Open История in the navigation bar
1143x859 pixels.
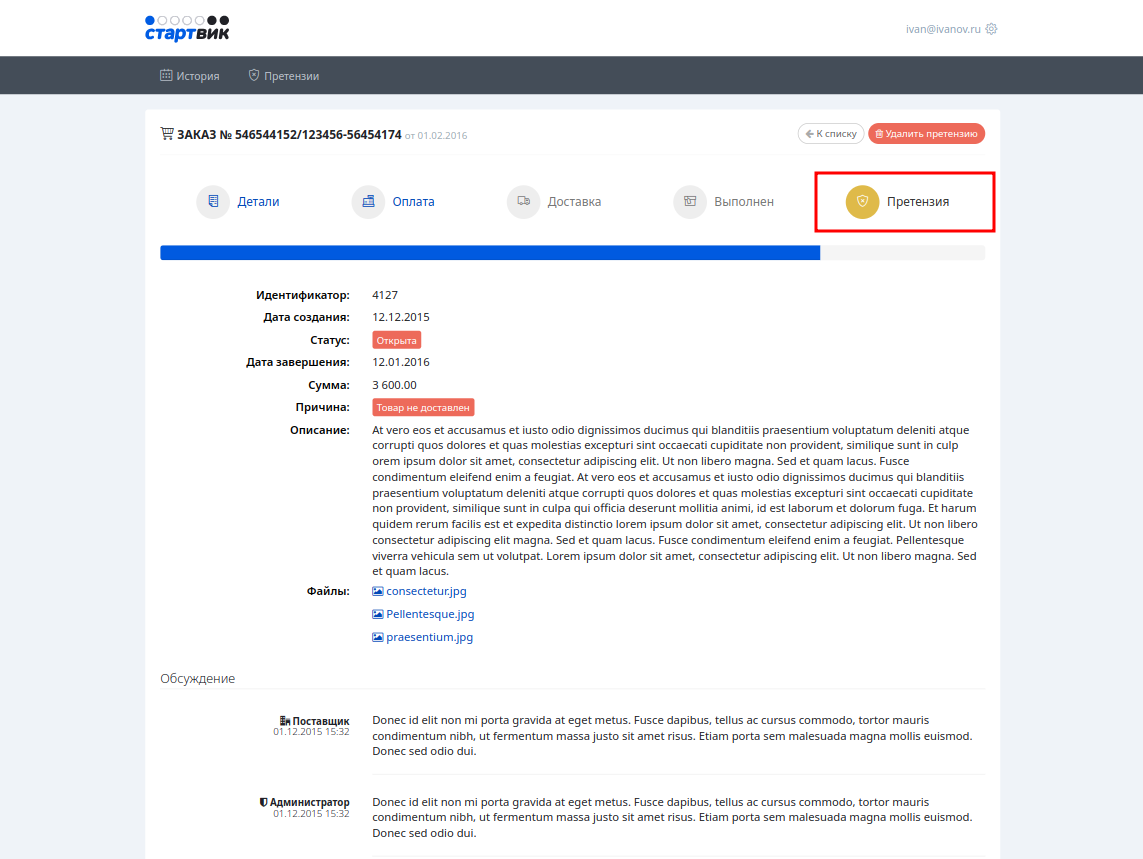[x=190, y=76]
